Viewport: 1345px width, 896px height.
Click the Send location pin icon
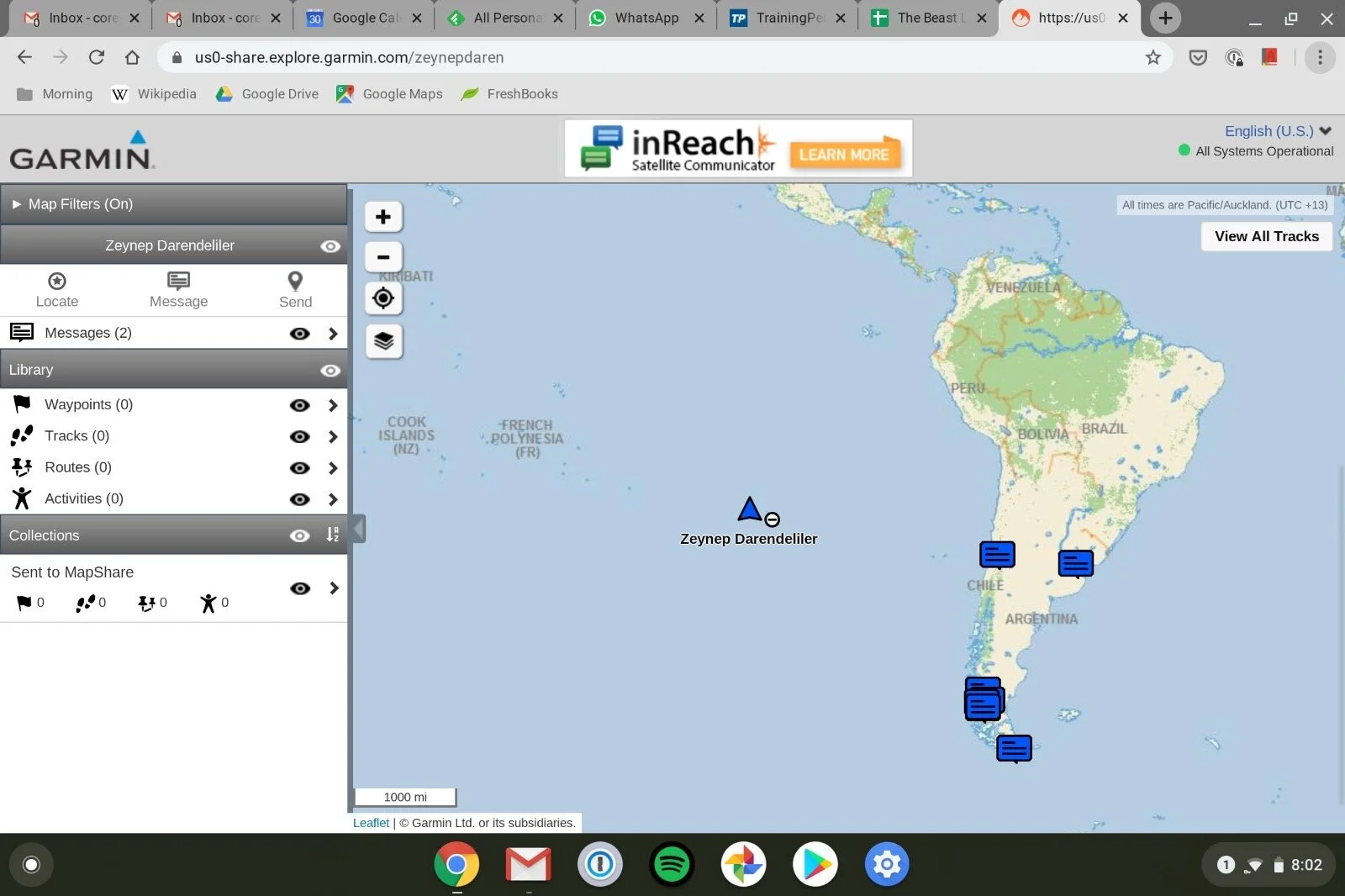(x=295, y=281)
